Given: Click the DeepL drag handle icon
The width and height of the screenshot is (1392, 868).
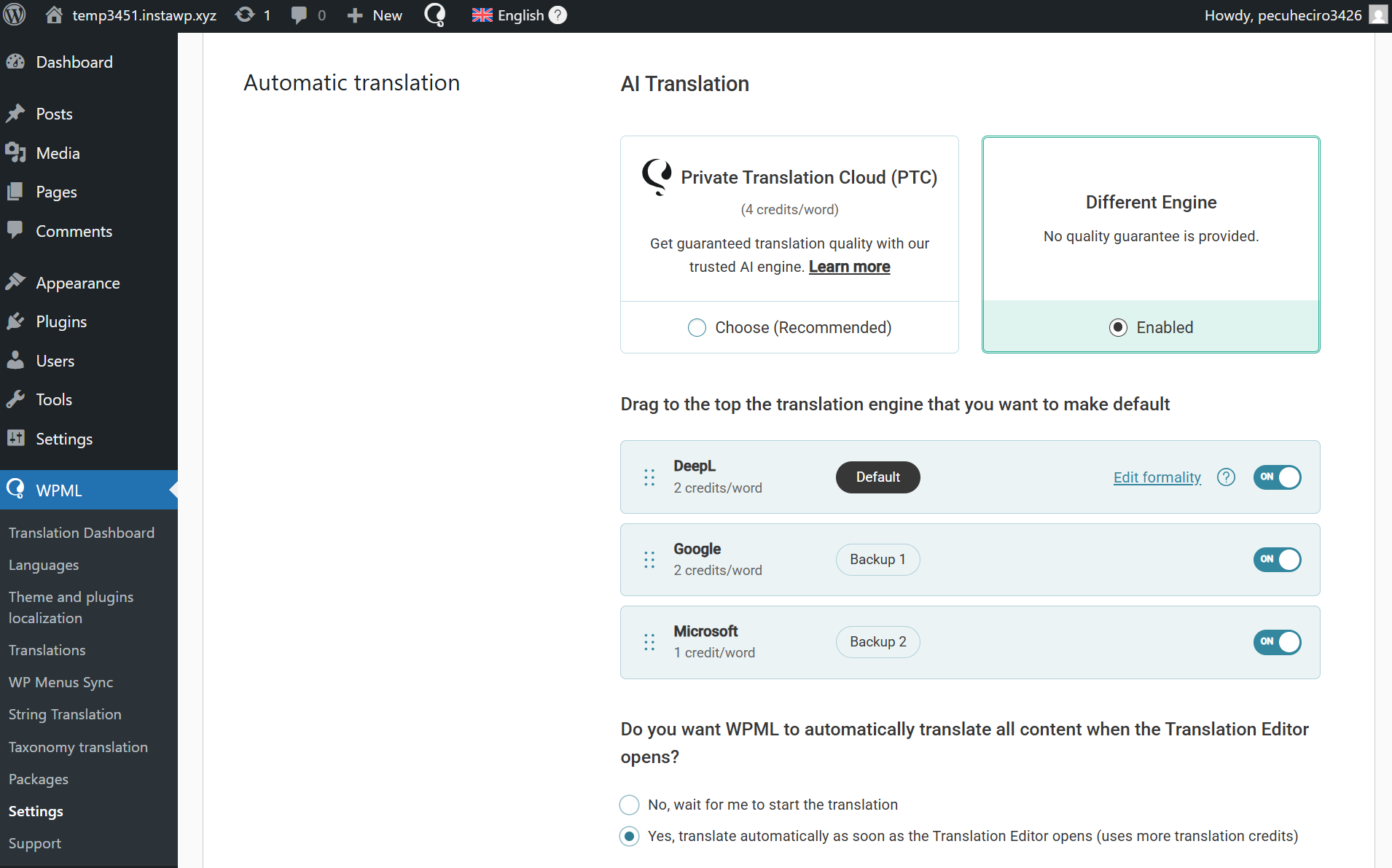Looking at the screenshot, I should pyautogui.click(x=649, y=477).
